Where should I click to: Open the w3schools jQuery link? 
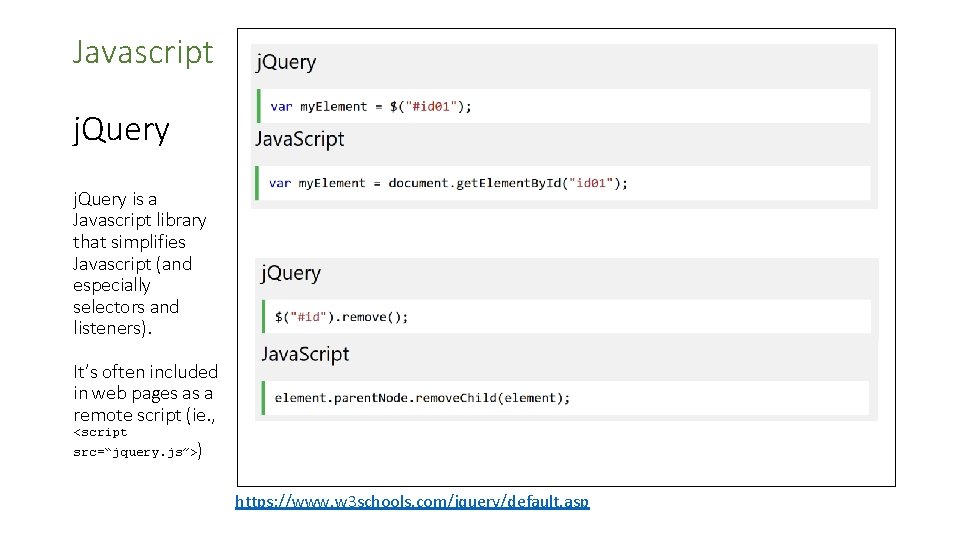pos(412,501)
